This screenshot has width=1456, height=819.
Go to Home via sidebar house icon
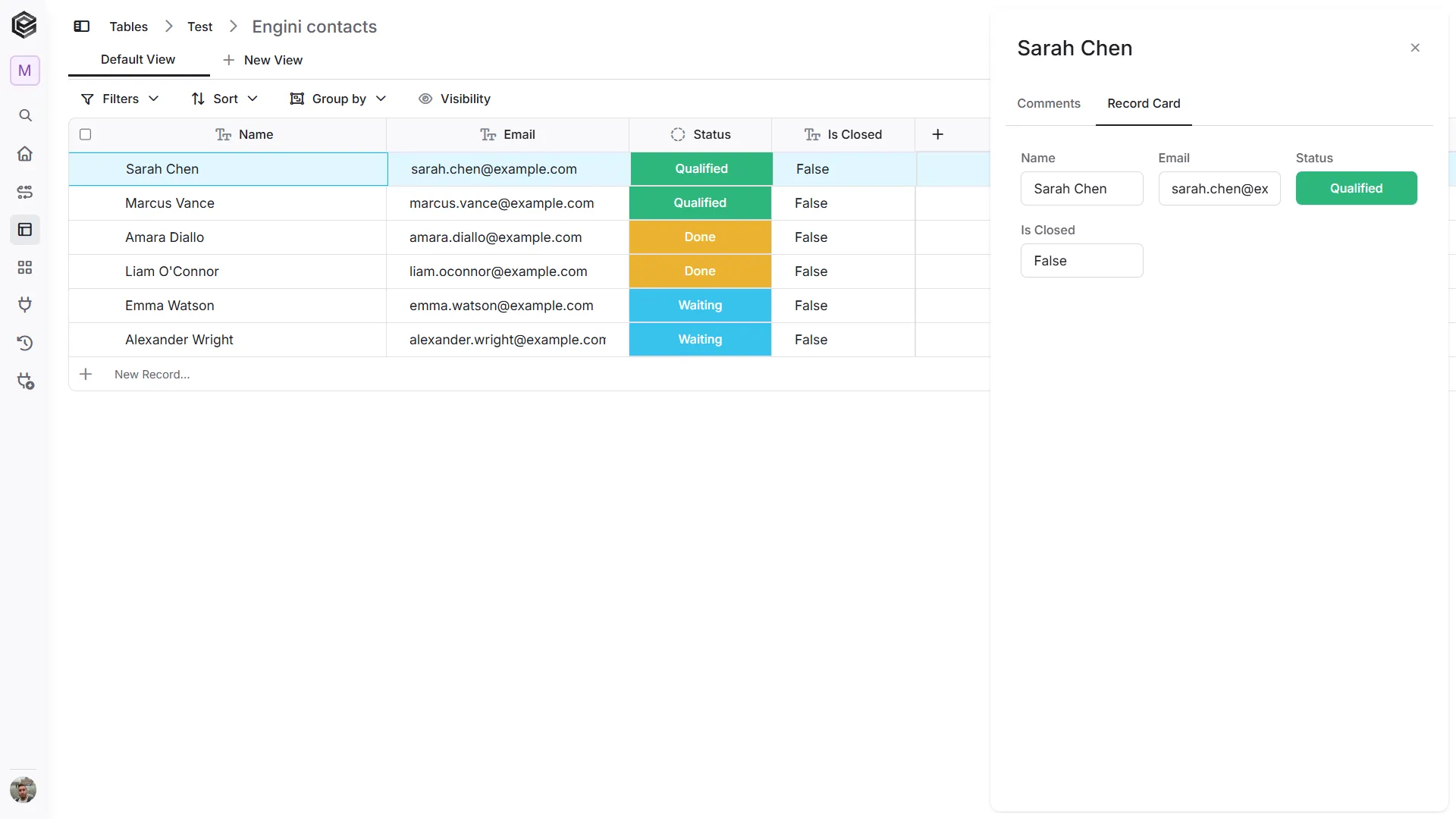[25, 154]
